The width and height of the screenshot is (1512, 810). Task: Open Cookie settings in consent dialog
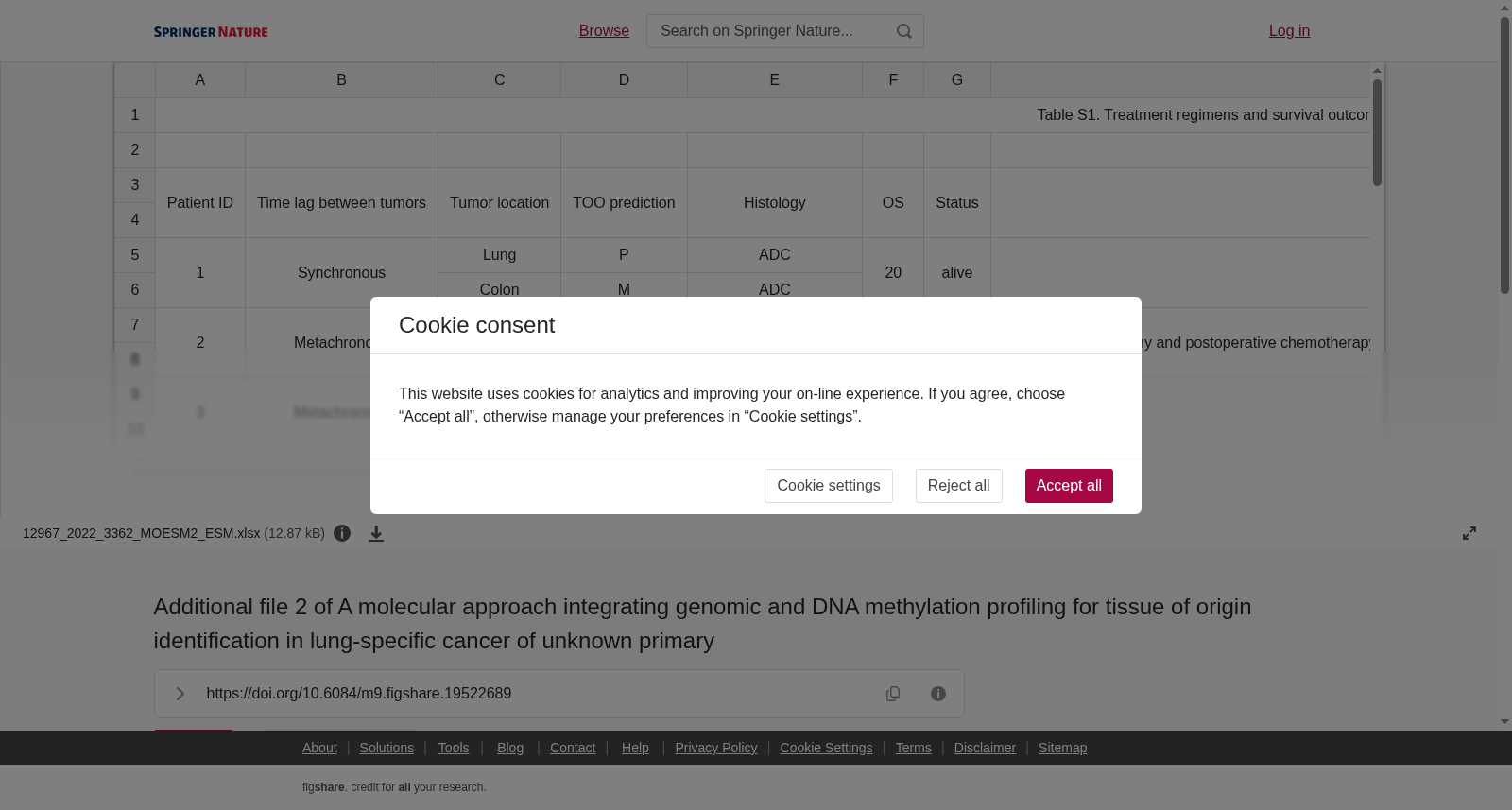829,486
